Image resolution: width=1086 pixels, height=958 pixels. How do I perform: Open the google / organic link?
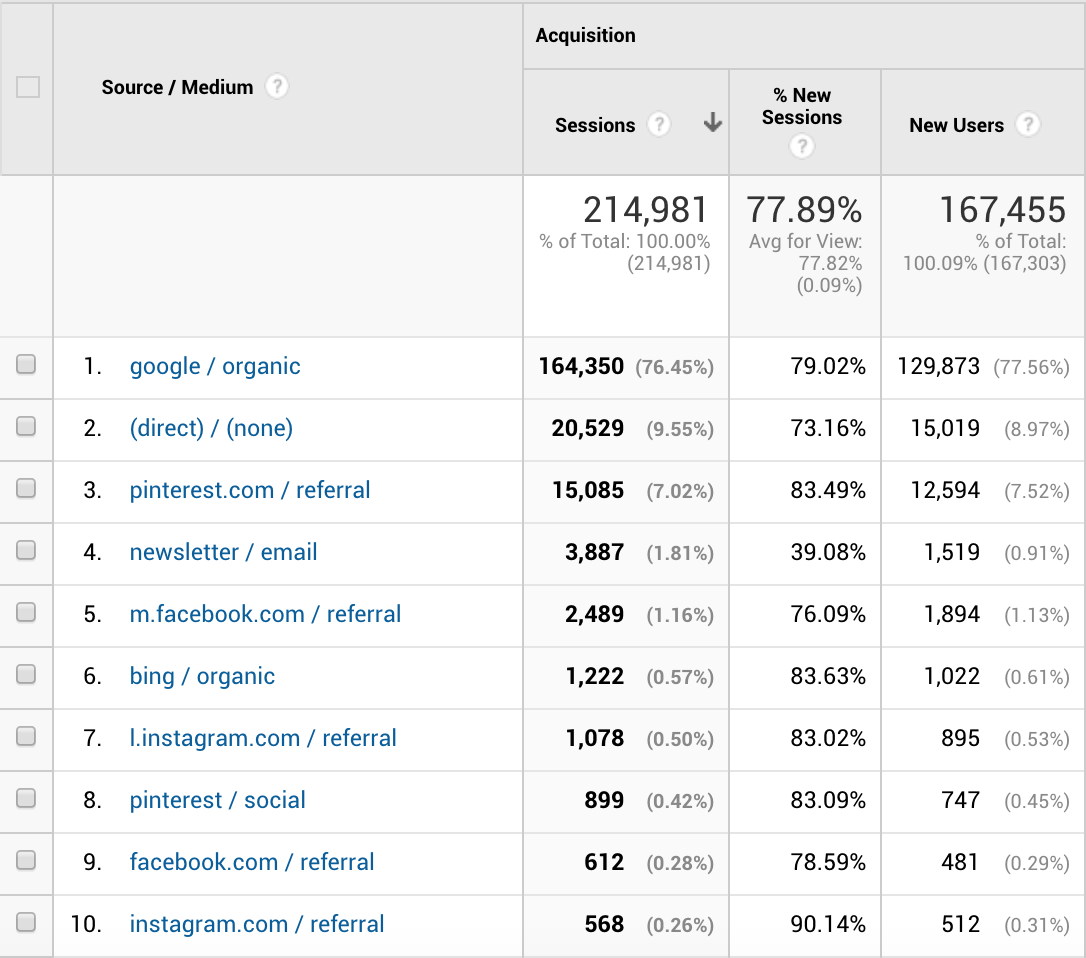point(215,366)
